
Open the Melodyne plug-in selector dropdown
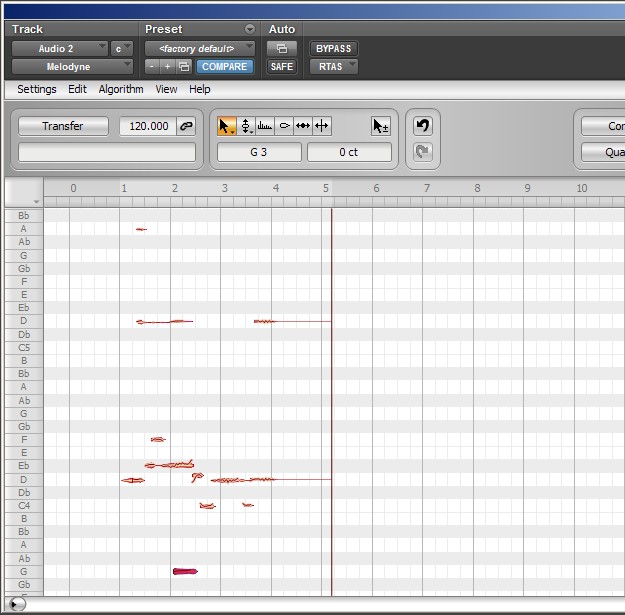click(x=72, y=67)
